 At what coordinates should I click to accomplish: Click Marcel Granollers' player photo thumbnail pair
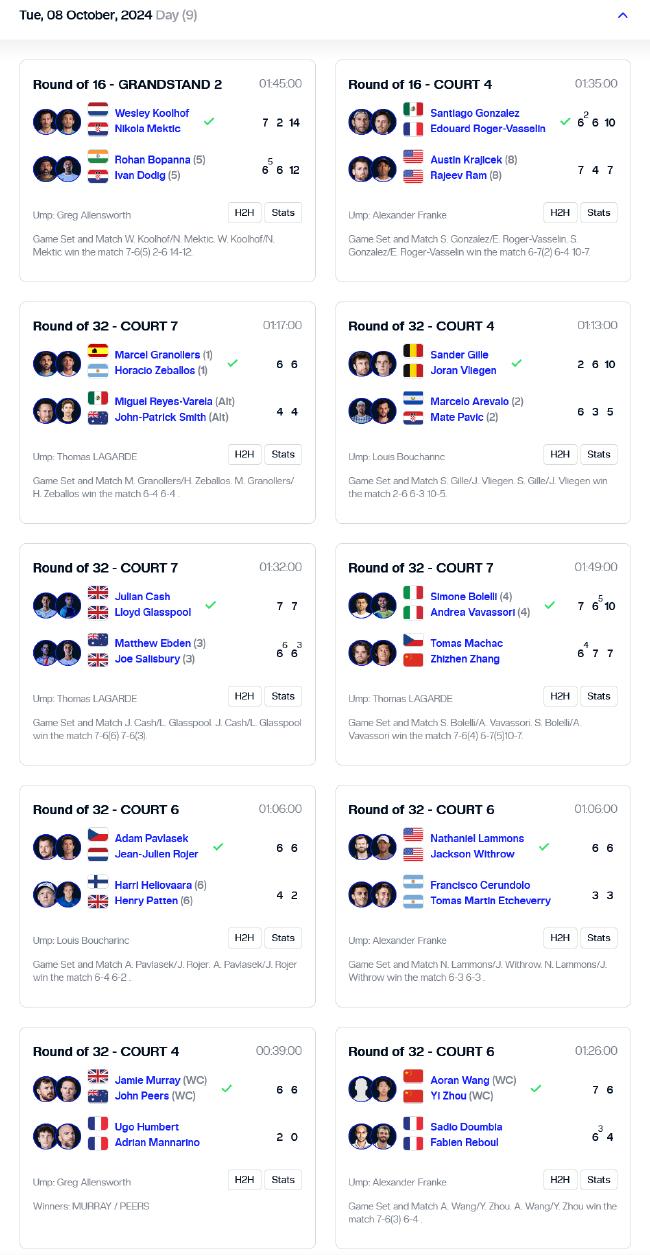(56, 363)
